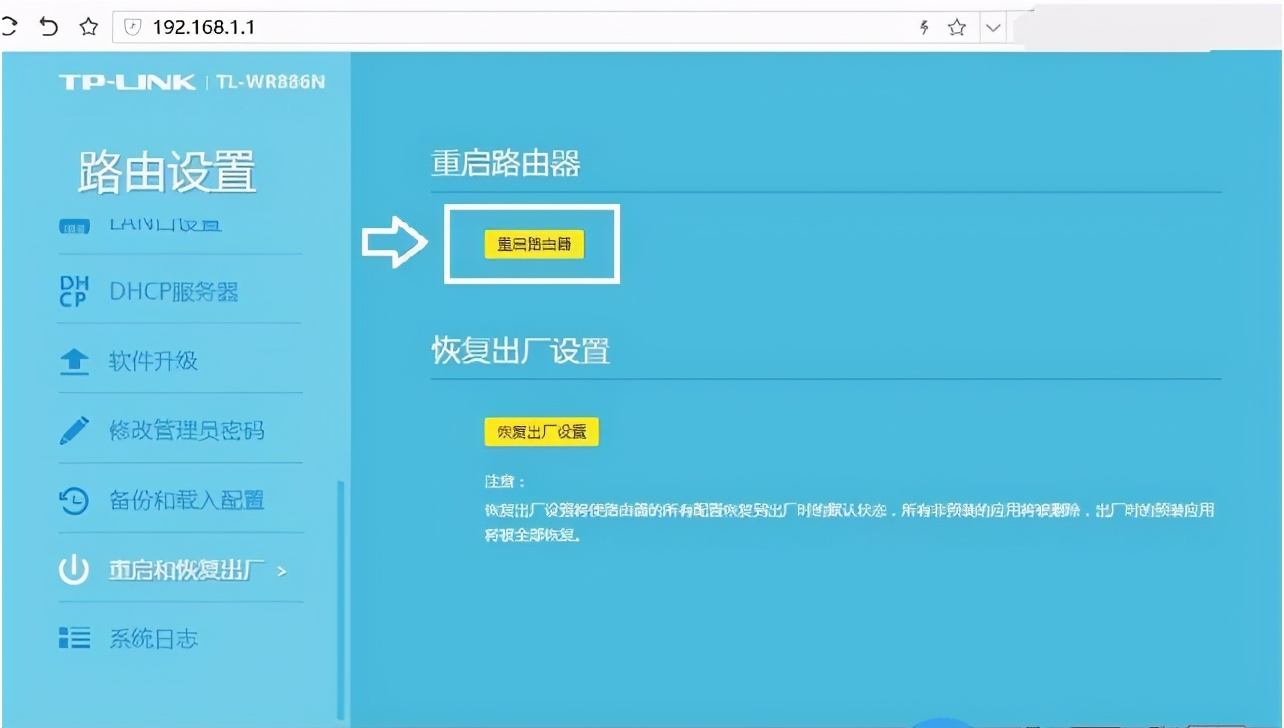Screen dimensions: 1284x728
Task: Open the address bar dropdown chevron
Action: click(992, 28)
